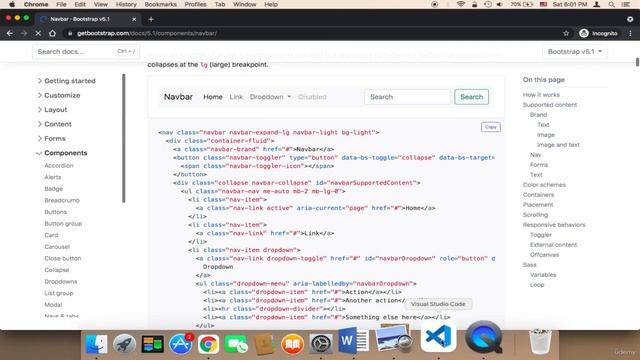Jump to Offcanvas section in page contents
Image resolution: width=640 pixels, height=360 pixels.
coord(544,255)
